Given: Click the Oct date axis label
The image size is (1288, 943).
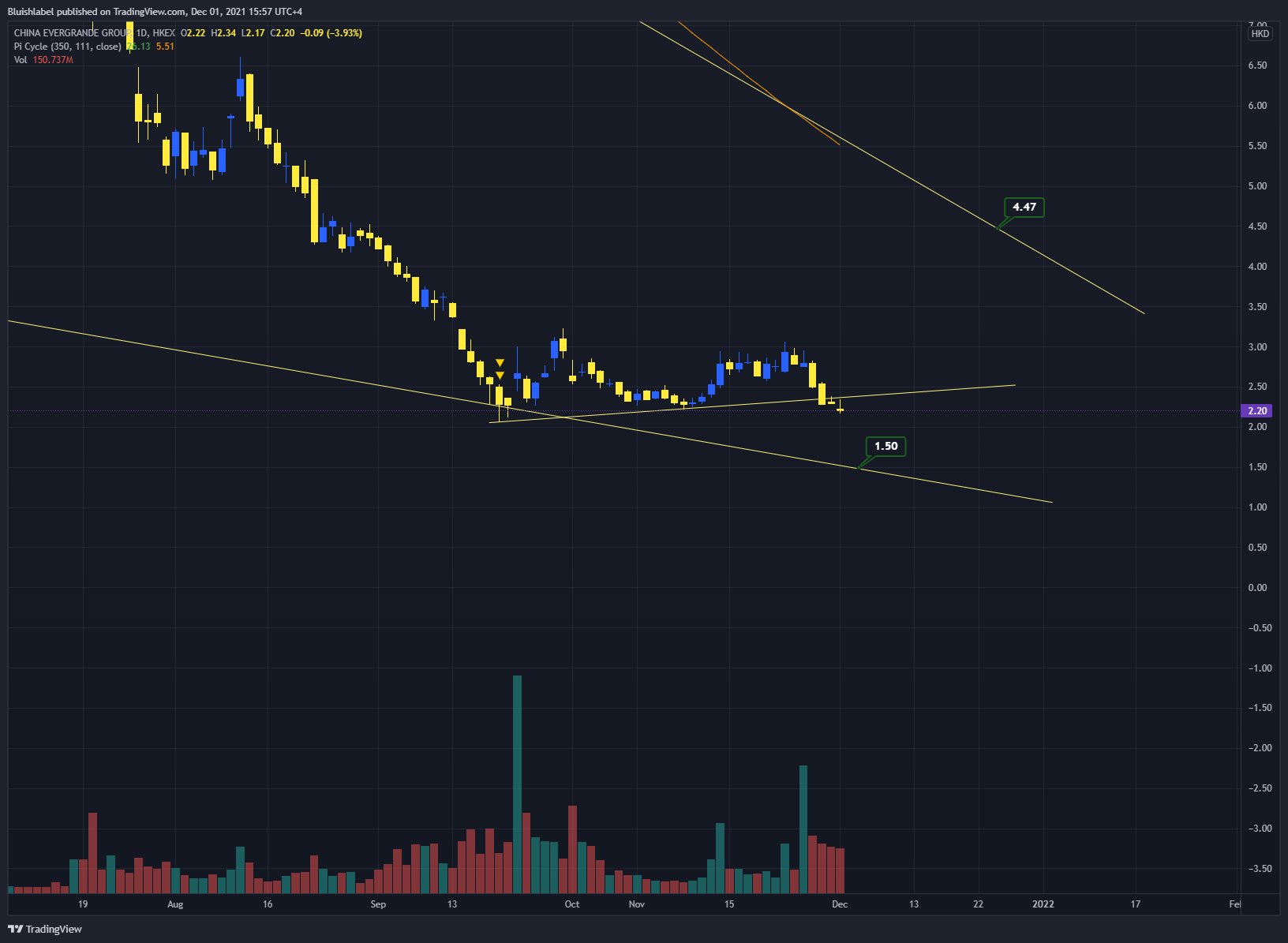Looking at the screenshot, I should click(x=571, y=904).
